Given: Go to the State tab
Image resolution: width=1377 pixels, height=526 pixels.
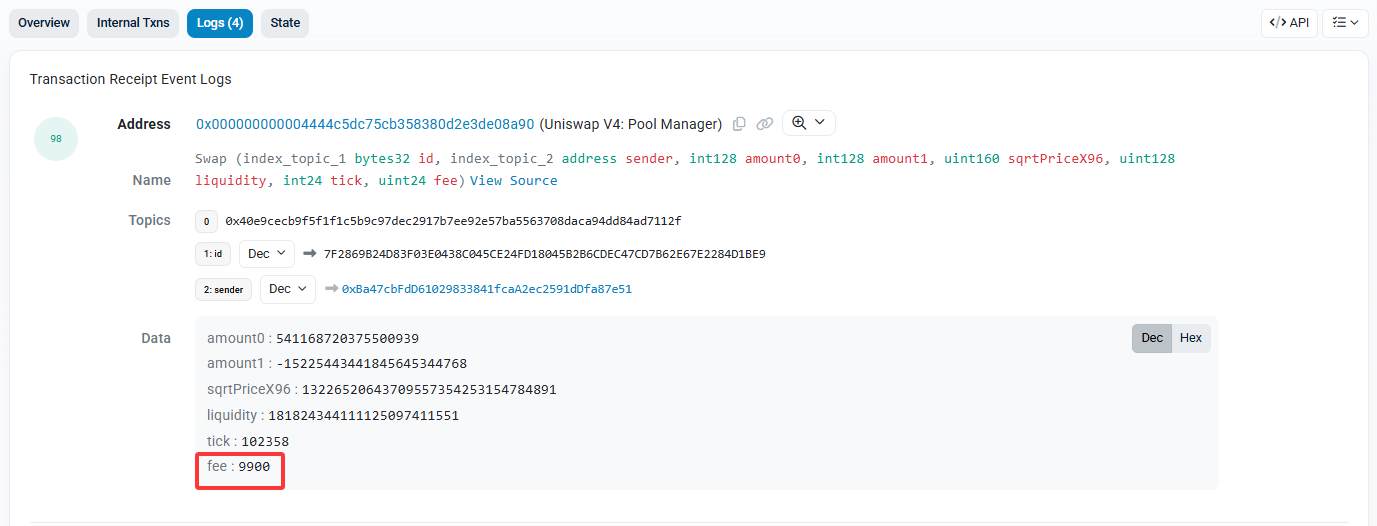Looking at the screenshot, I should 285,23.
